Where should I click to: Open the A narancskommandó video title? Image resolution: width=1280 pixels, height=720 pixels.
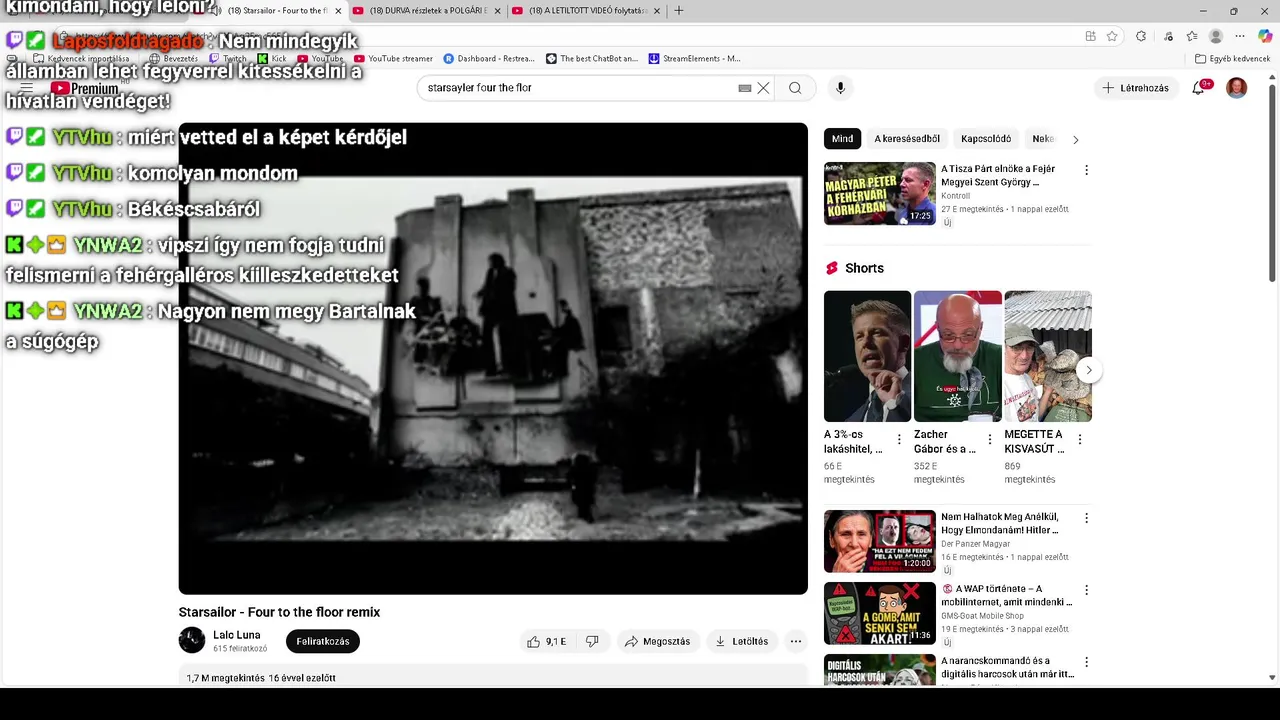tap(1008, 667)
